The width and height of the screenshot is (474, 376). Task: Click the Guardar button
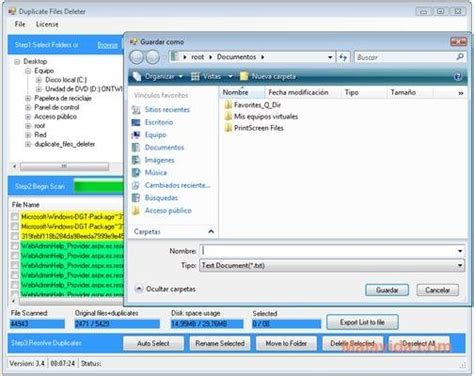click(x=387, y=290)
